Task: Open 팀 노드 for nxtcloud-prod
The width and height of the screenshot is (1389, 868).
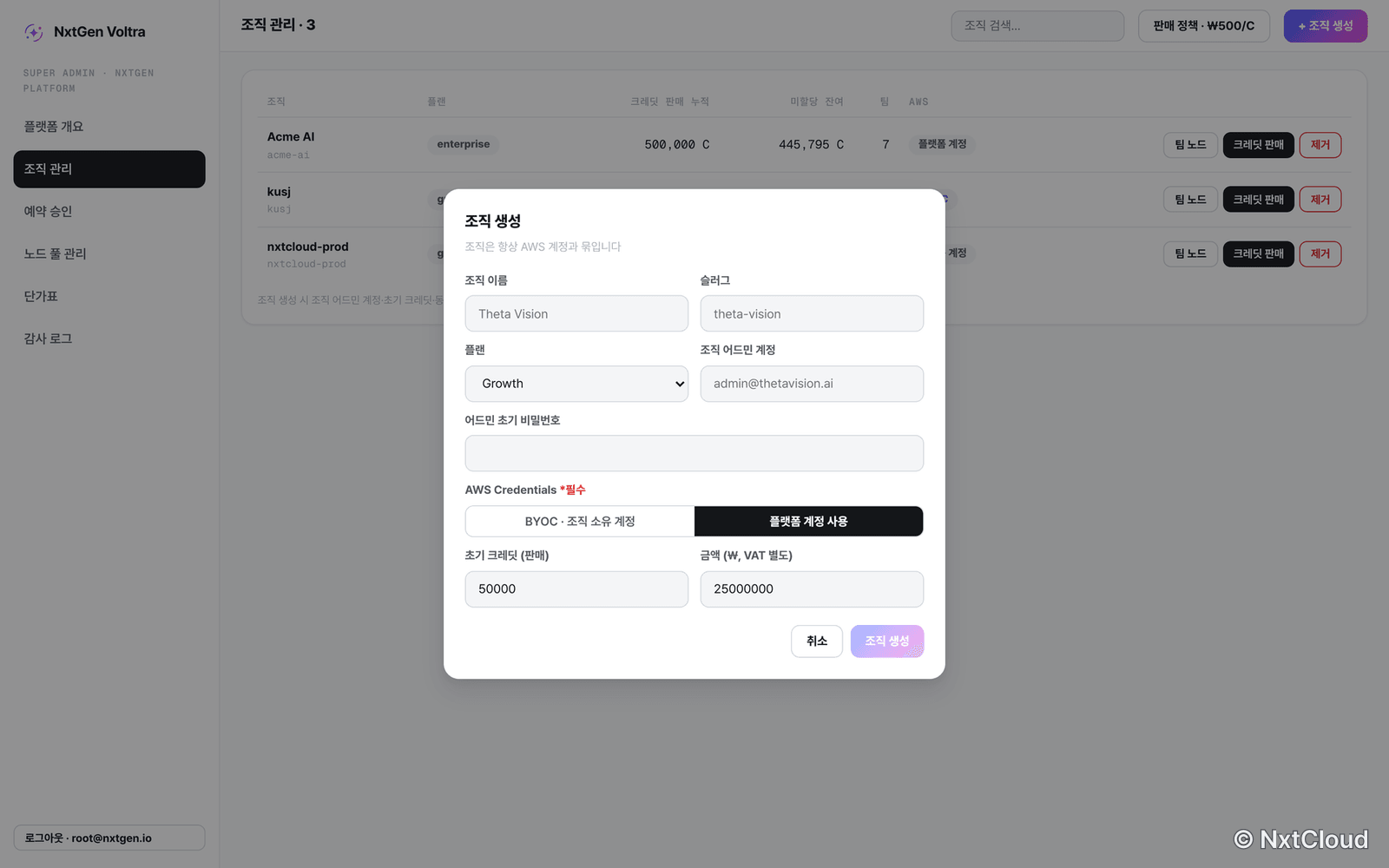Action: click(x=1190, y=254)
